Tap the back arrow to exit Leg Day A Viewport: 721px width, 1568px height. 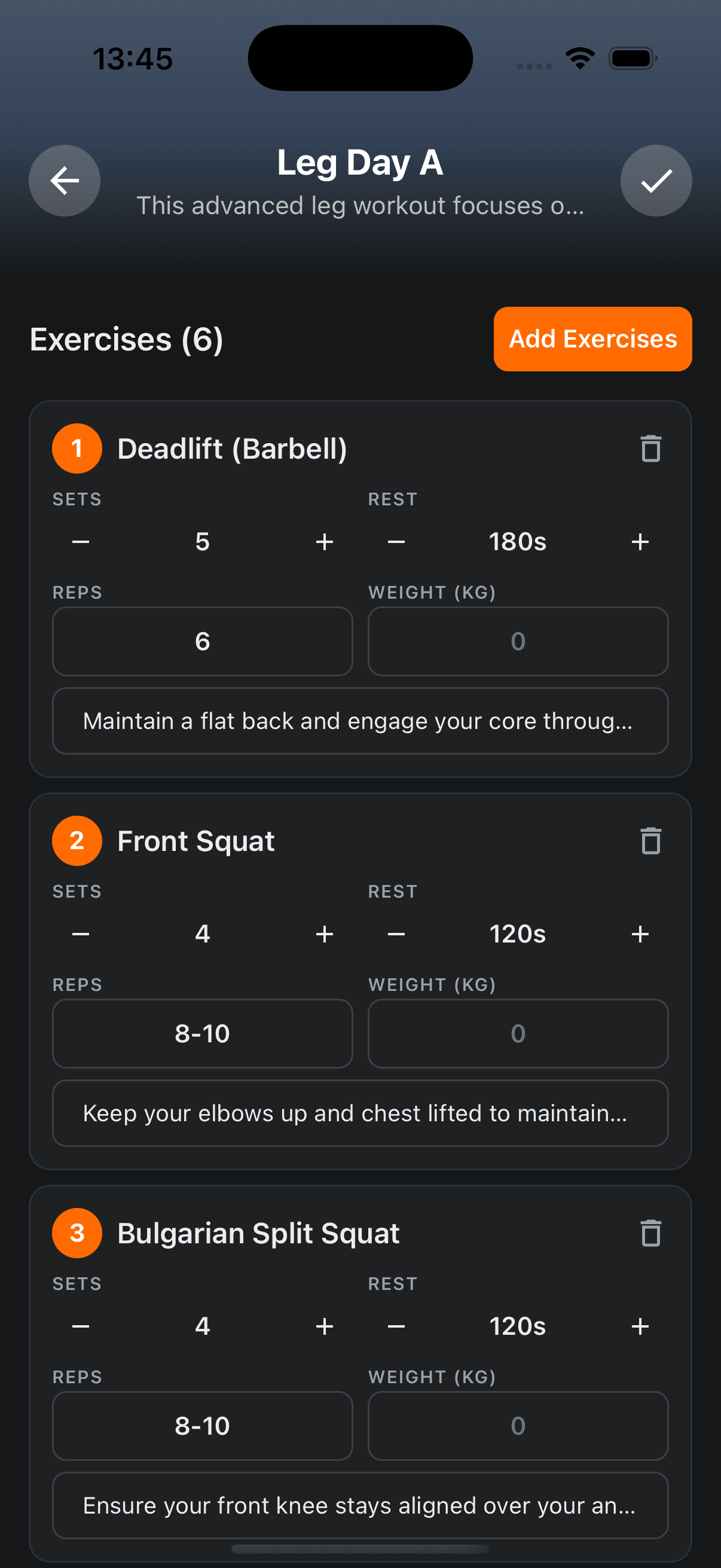click(64, 180)
